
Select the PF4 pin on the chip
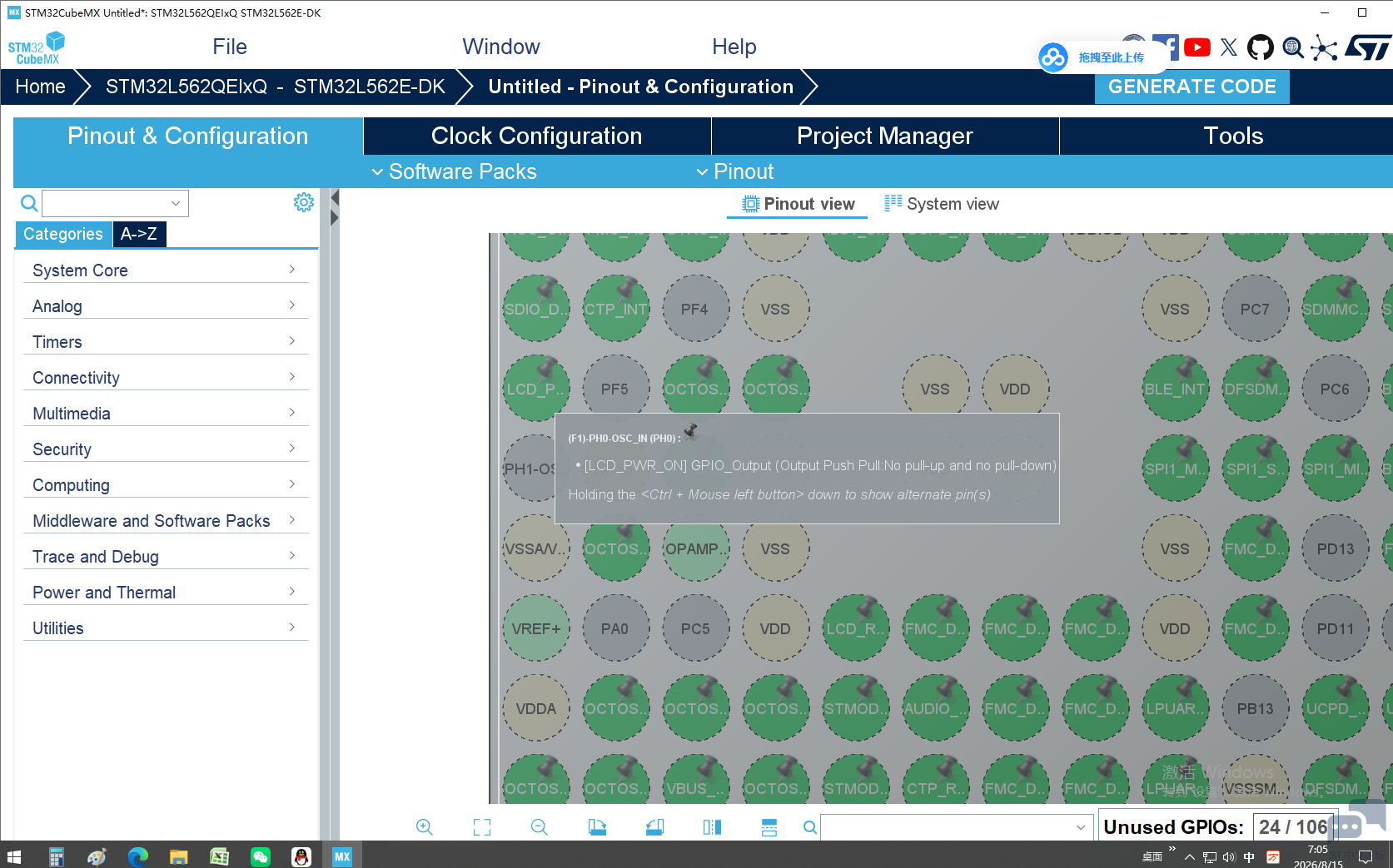pos(695,309)
